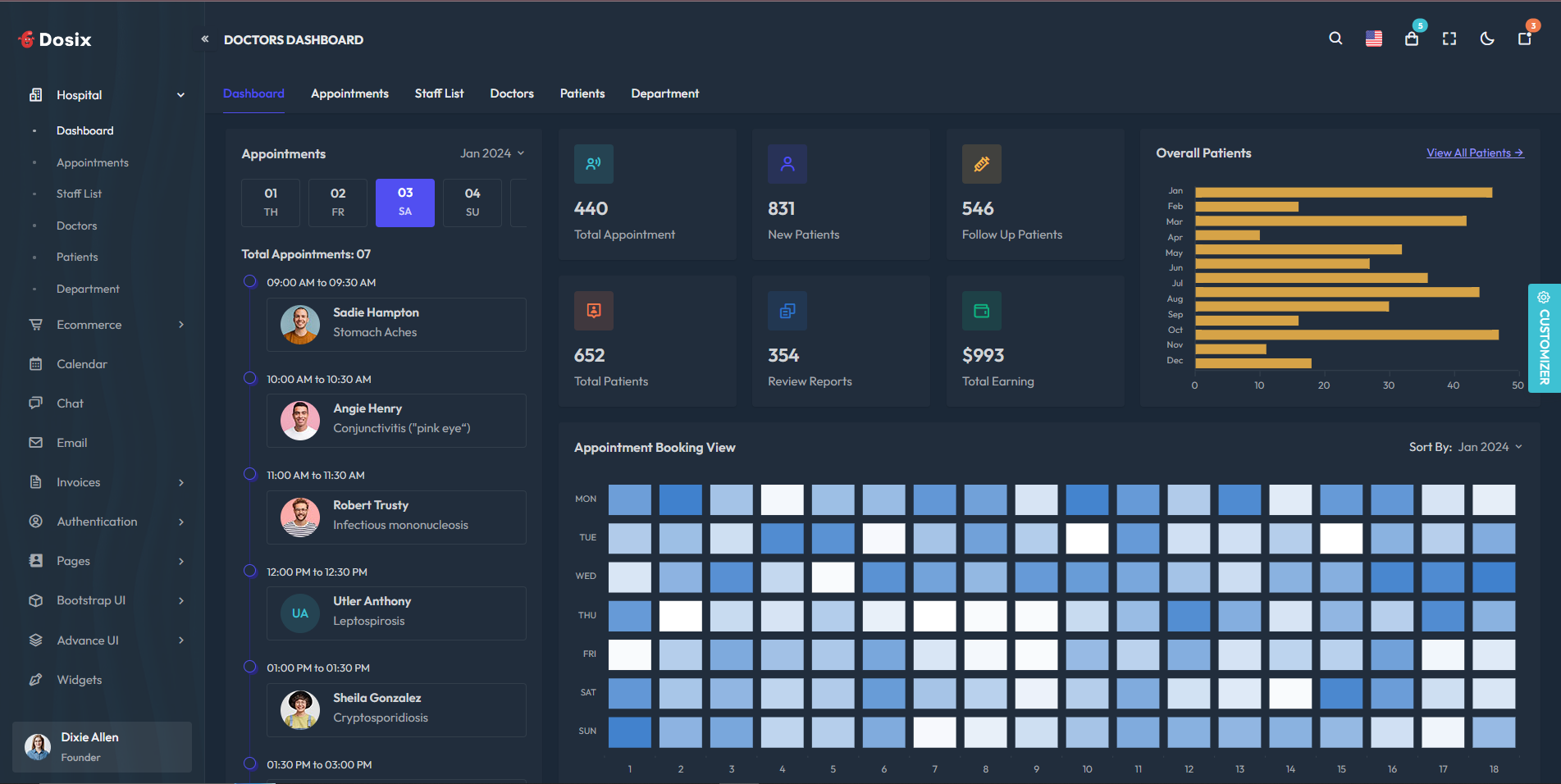This screenshot has width=1561, height=784.
Task: Switch dark mode with the moon icon
Action: click(x=1487, y=39)
